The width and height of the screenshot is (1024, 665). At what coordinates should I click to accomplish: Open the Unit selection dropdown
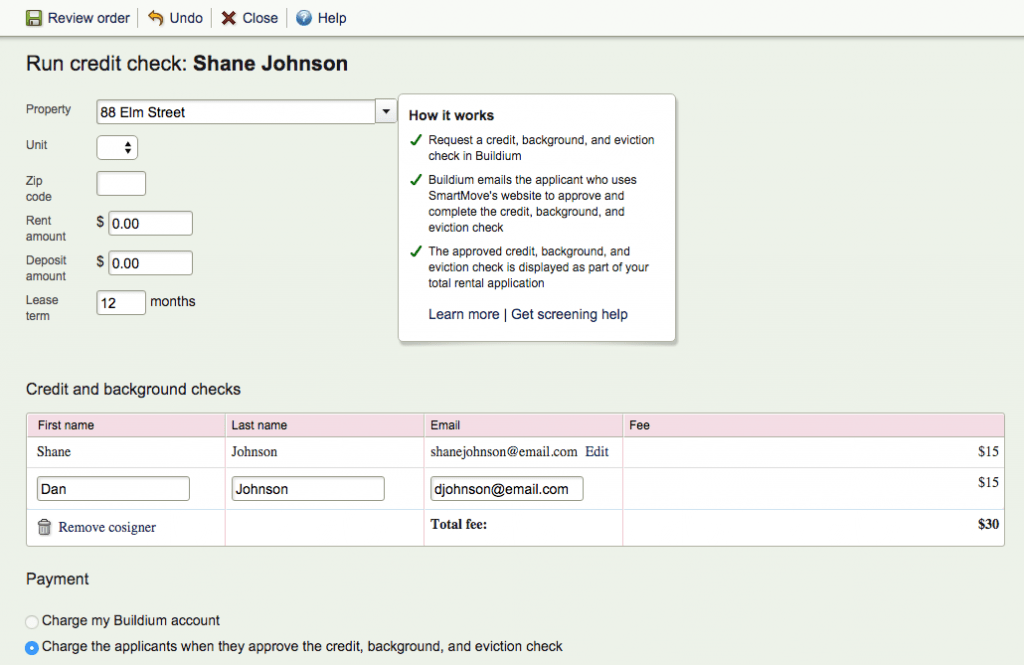click(x=117, y=145)
